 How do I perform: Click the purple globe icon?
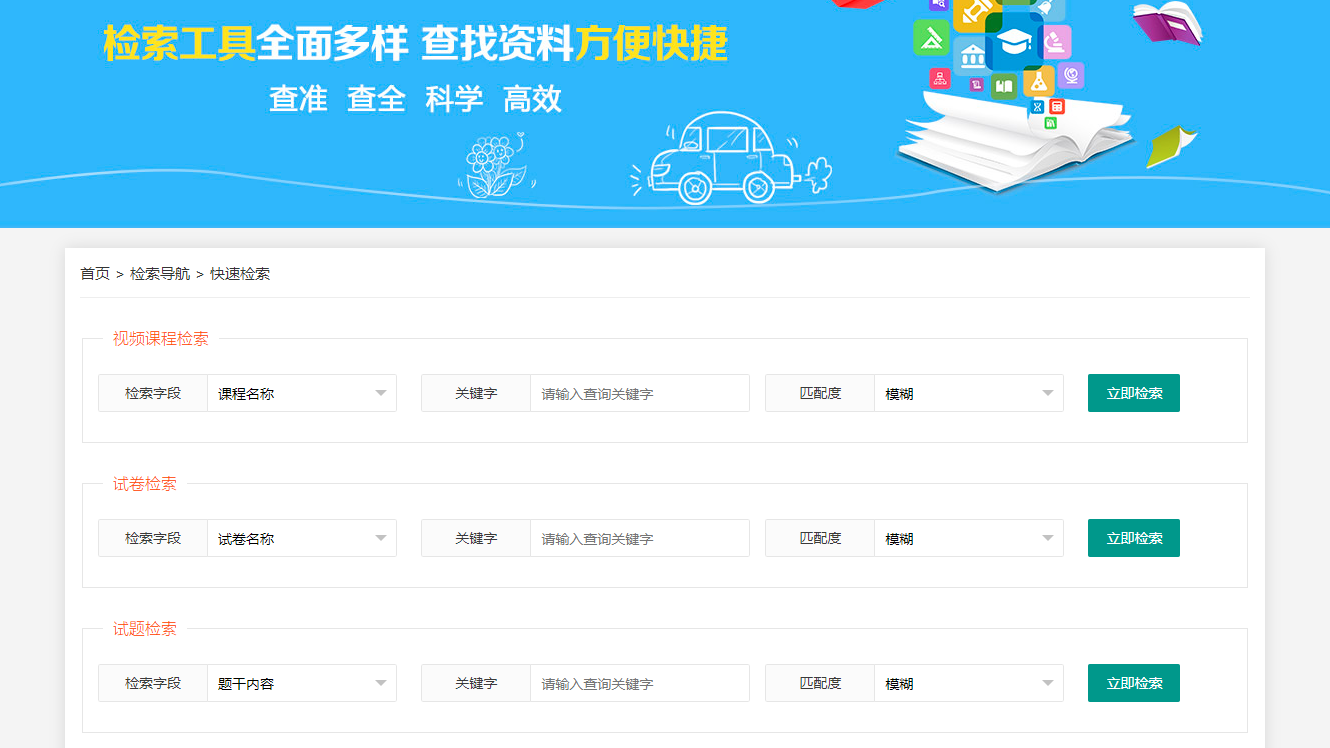click(x=1071, y=75)
